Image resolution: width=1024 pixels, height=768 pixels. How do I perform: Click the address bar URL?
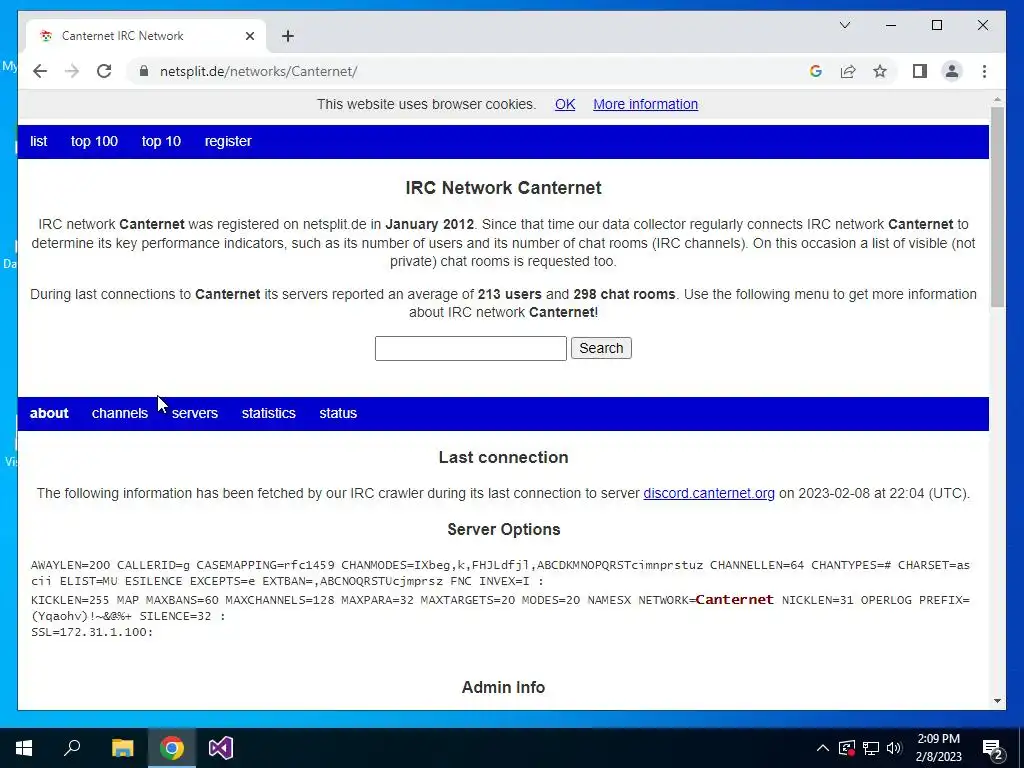coord(259,71)
